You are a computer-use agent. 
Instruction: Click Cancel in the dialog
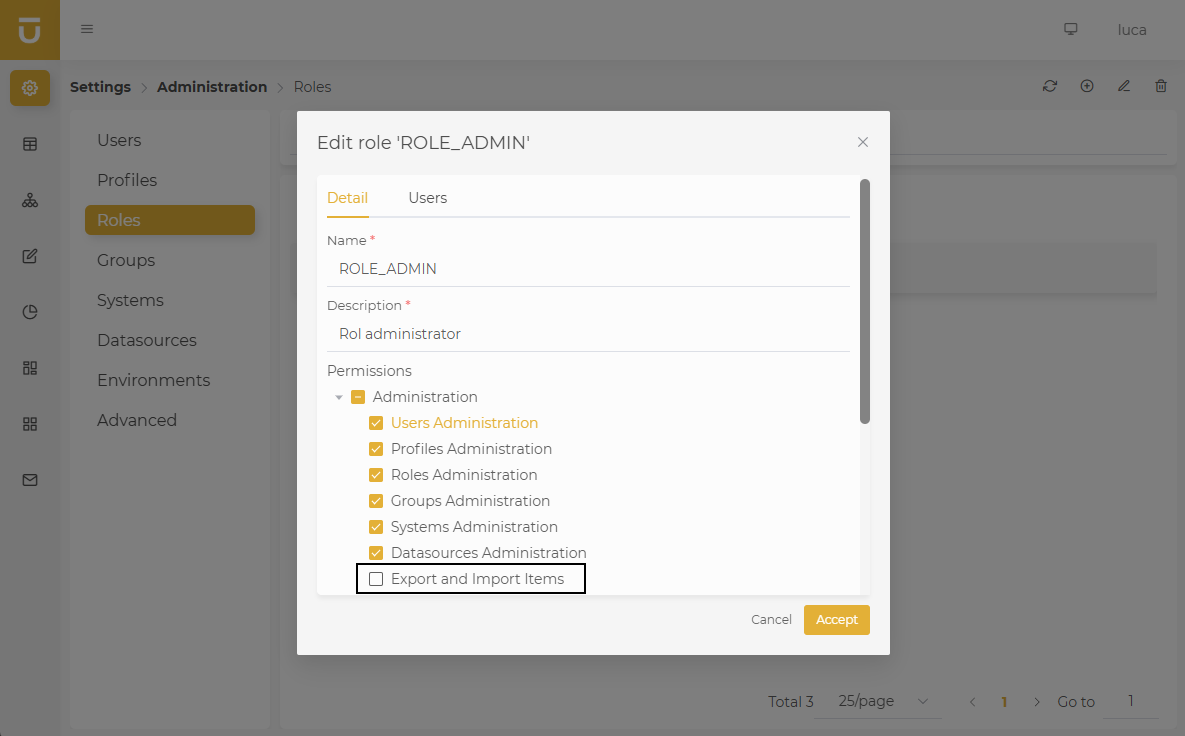click(x=771, y=620)
